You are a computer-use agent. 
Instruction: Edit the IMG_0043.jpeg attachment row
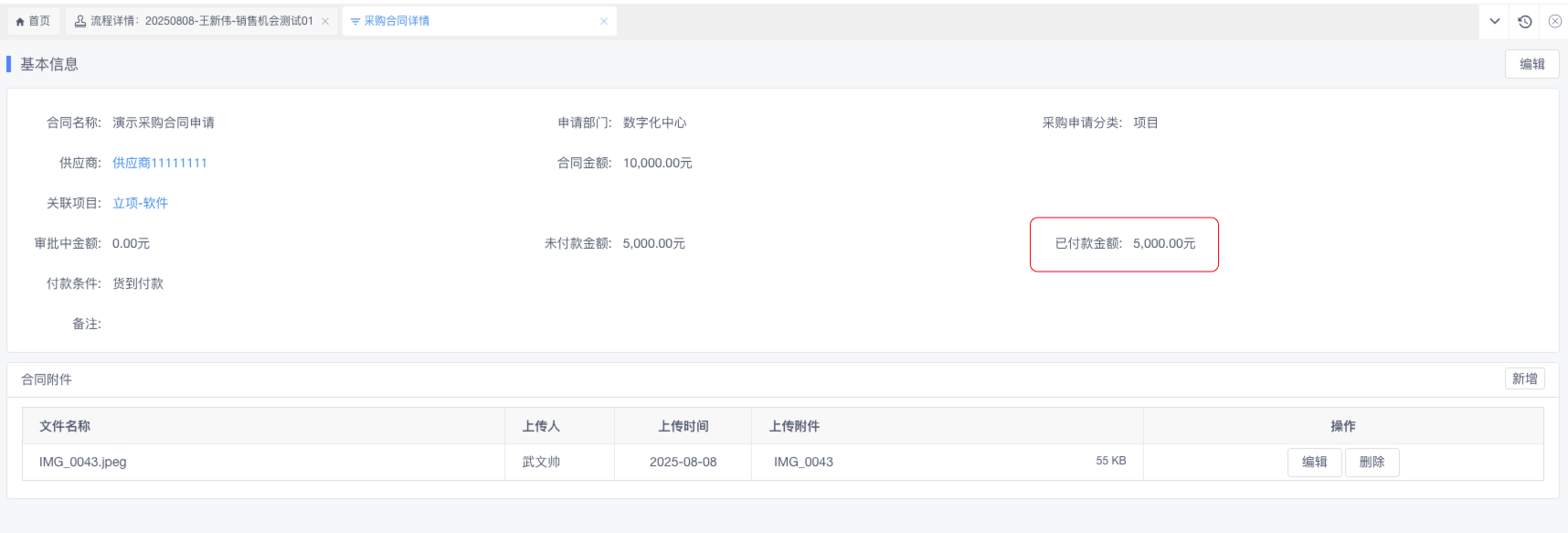1314,462
